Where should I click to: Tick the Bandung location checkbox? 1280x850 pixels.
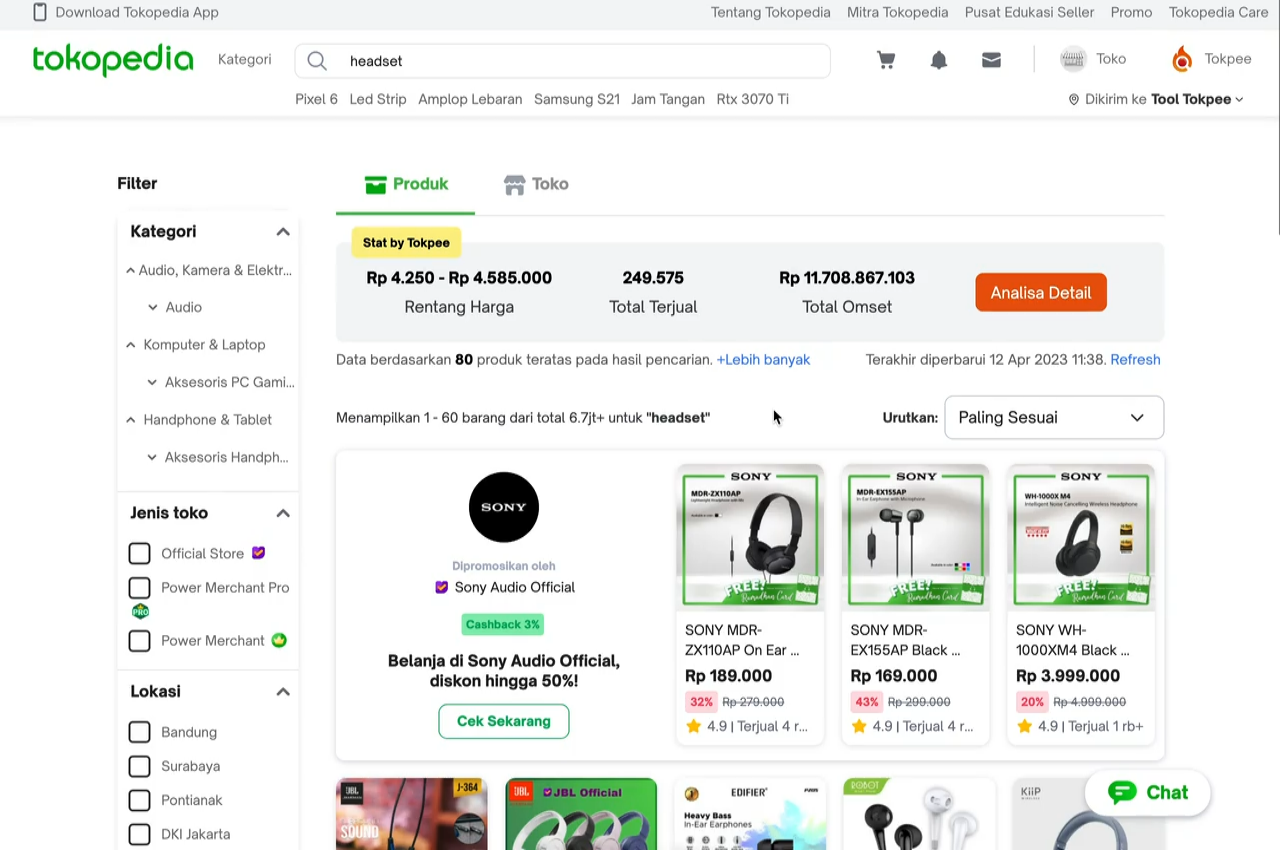(x=140, y=732)
